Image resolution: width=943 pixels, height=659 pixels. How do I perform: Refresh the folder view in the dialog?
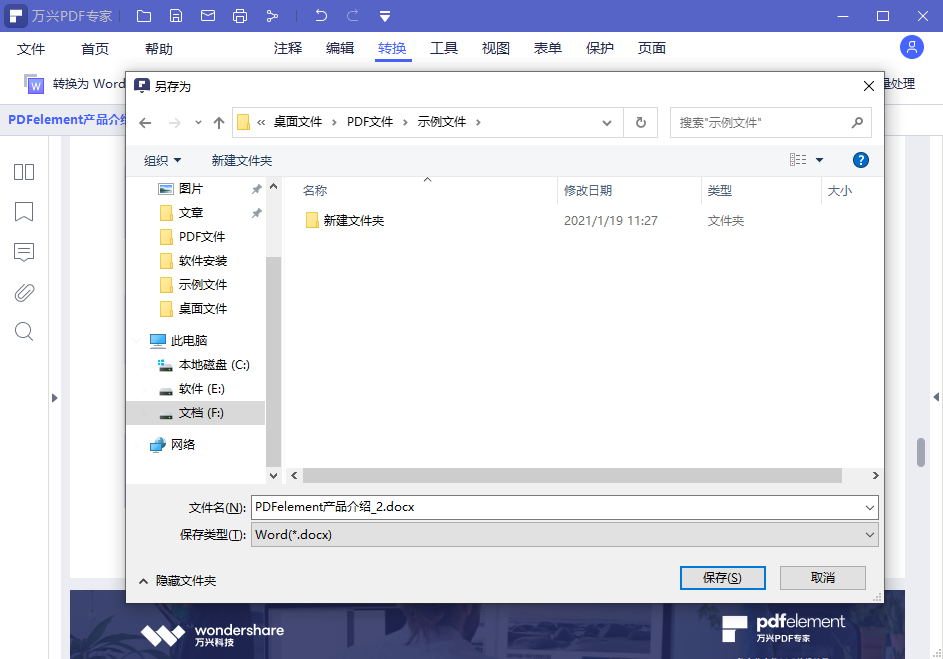(641, 121)
